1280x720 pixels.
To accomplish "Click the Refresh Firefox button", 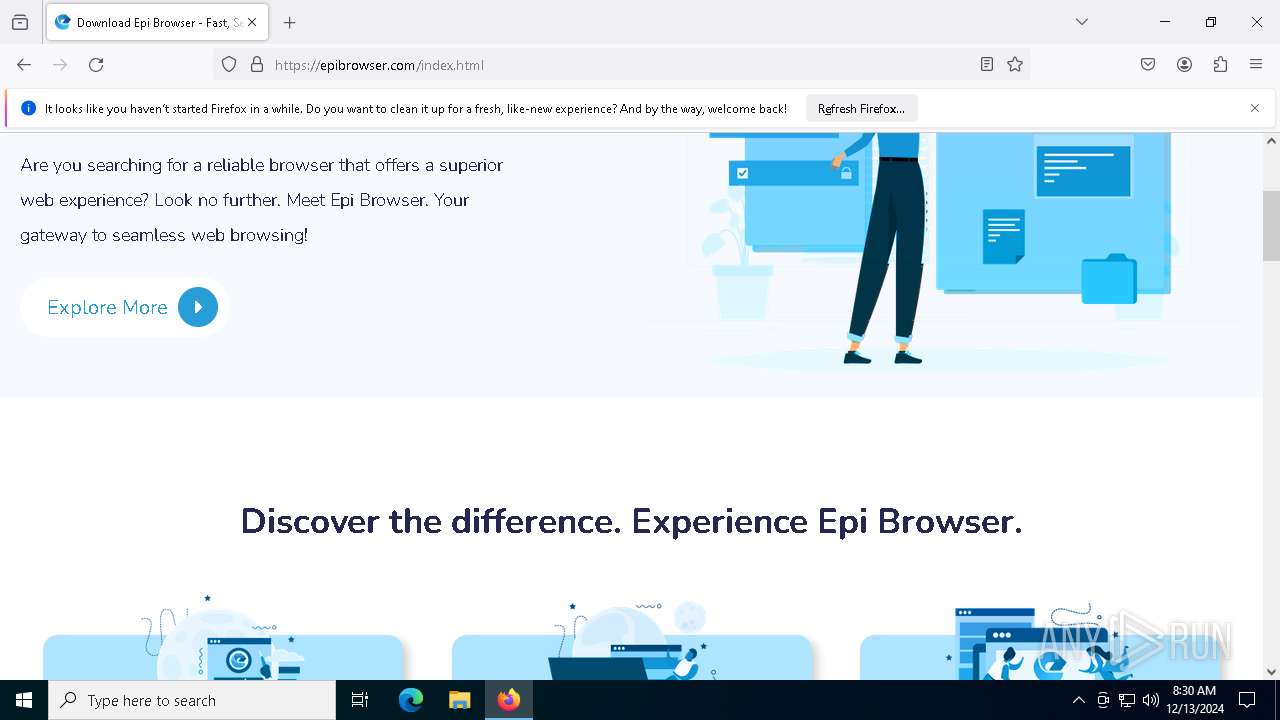I will click(x=861, y=109).
